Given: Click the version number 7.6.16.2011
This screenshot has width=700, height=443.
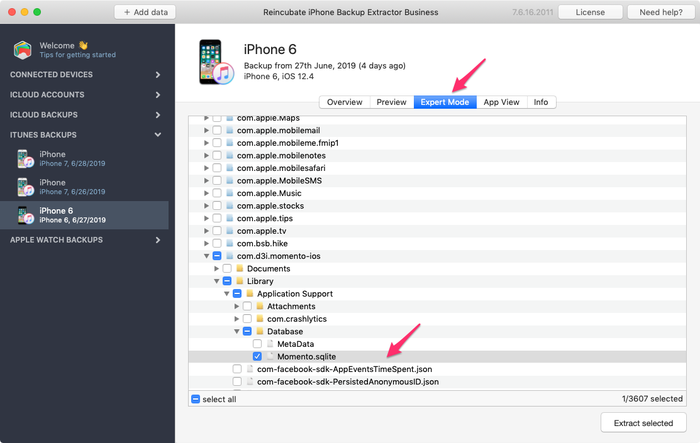Looking at the screenshot, I should pos(533,12).
